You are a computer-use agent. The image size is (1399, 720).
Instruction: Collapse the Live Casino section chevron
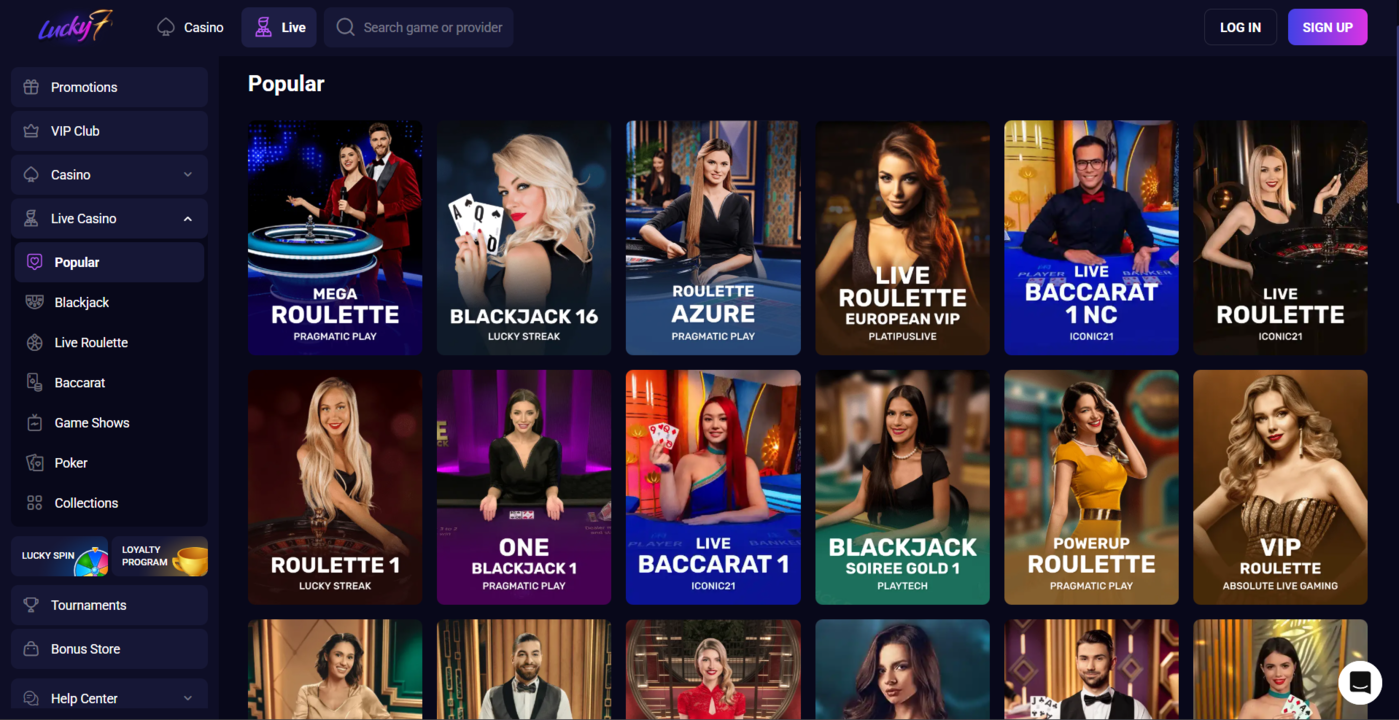[x=188, y=219]
